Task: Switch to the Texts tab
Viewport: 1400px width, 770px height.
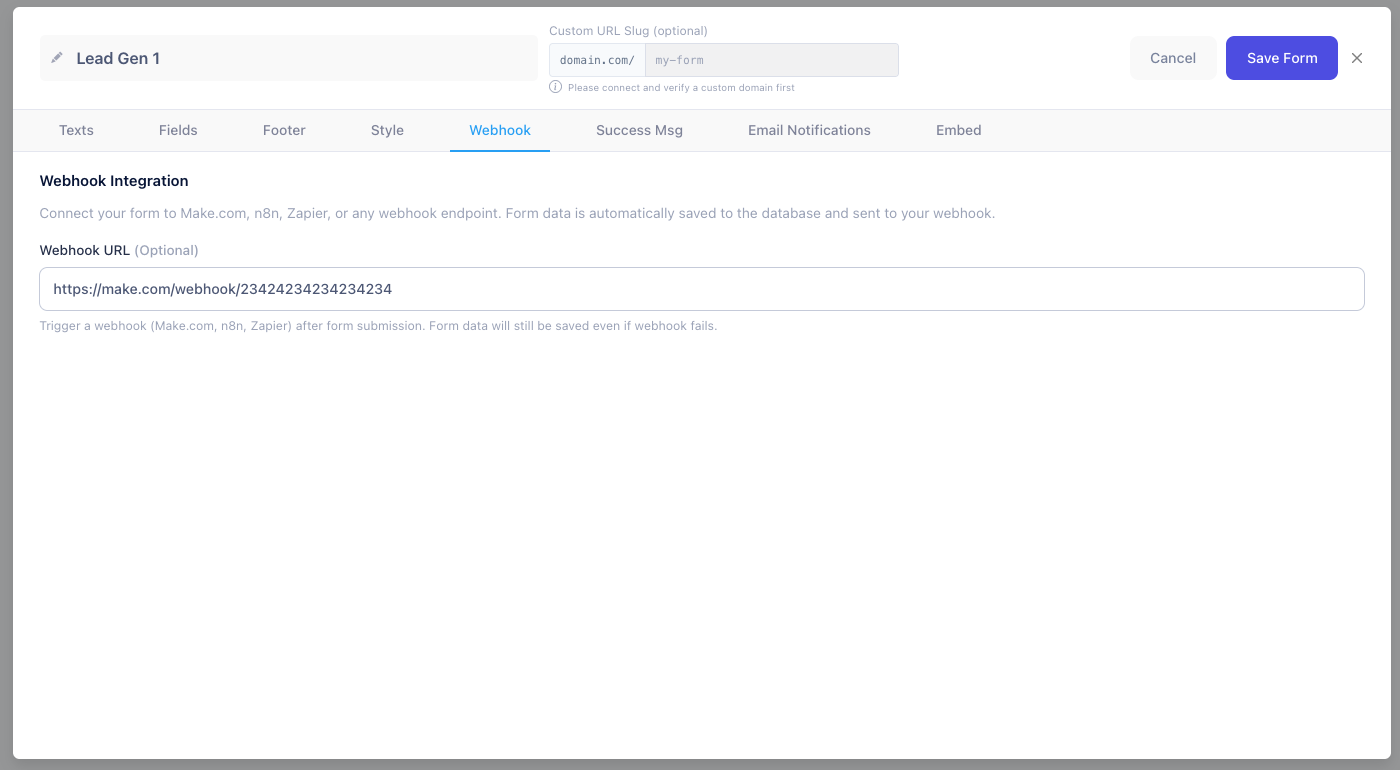Action: tap(76, 130)
